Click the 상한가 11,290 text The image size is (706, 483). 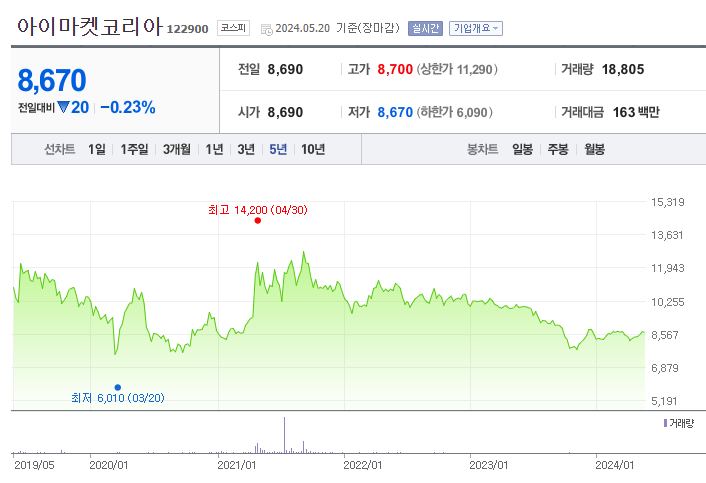[x=457, y=69]
